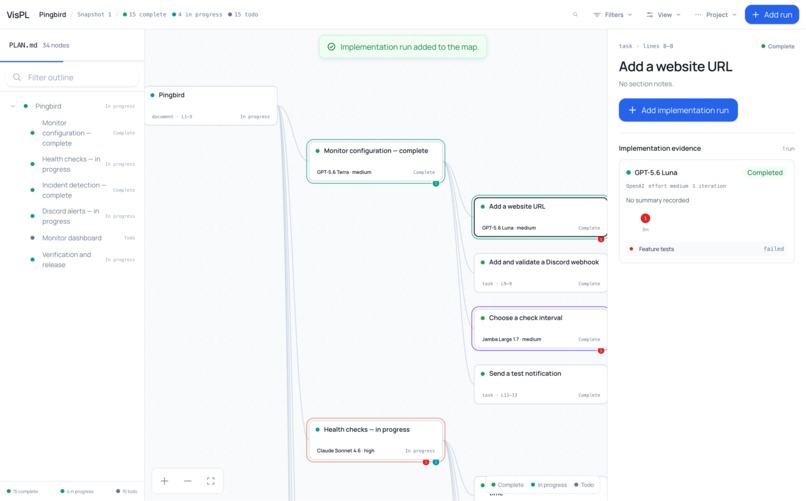This screenshot has width=806, height=501.
Task: Click the Complete legend entry on map
Action: [507, 485]
